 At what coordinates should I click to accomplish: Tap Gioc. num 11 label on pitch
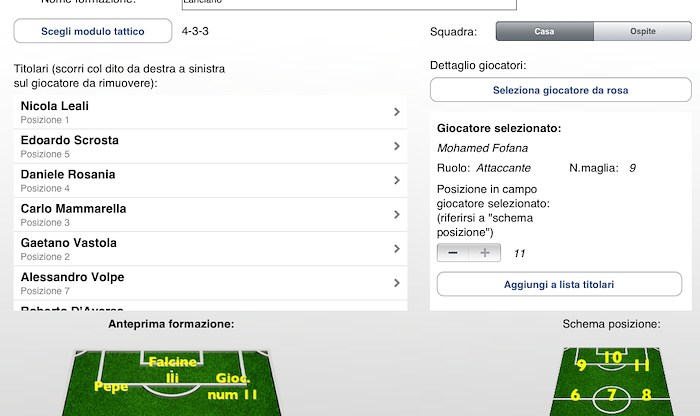click(238, 387)
